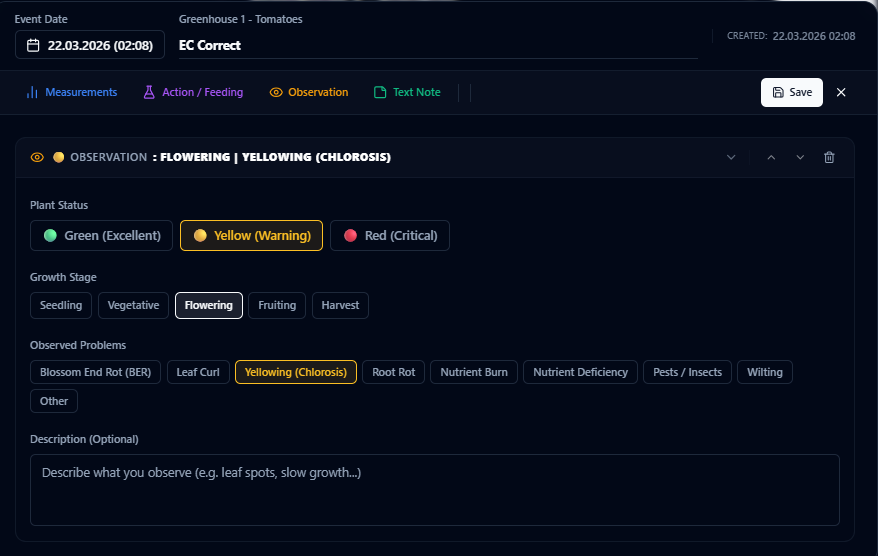Image resolution: width=878 pixels, height=556 pixels.
Task: Move the observation block up
Action: pyautogui.click(x=771, y=157)
